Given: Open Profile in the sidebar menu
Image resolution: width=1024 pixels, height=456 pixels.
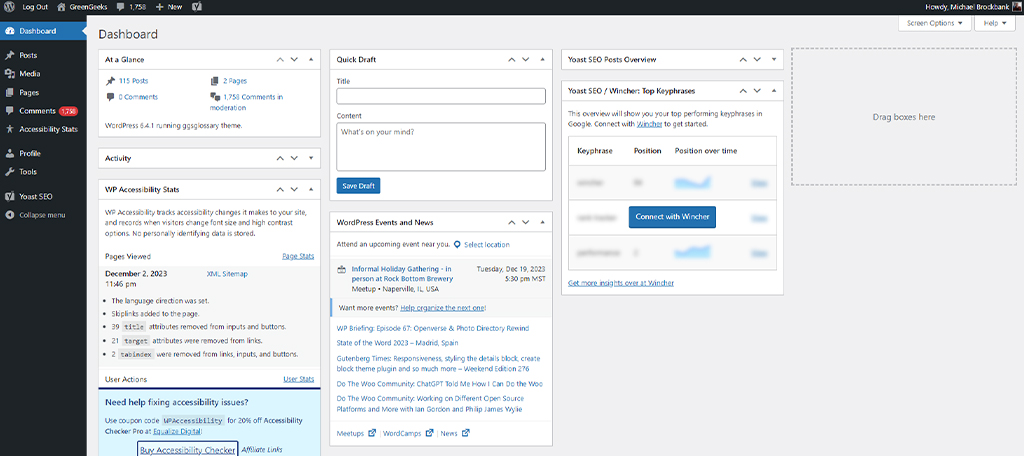Looking at the screenshot, I should (x=43, y=154).
